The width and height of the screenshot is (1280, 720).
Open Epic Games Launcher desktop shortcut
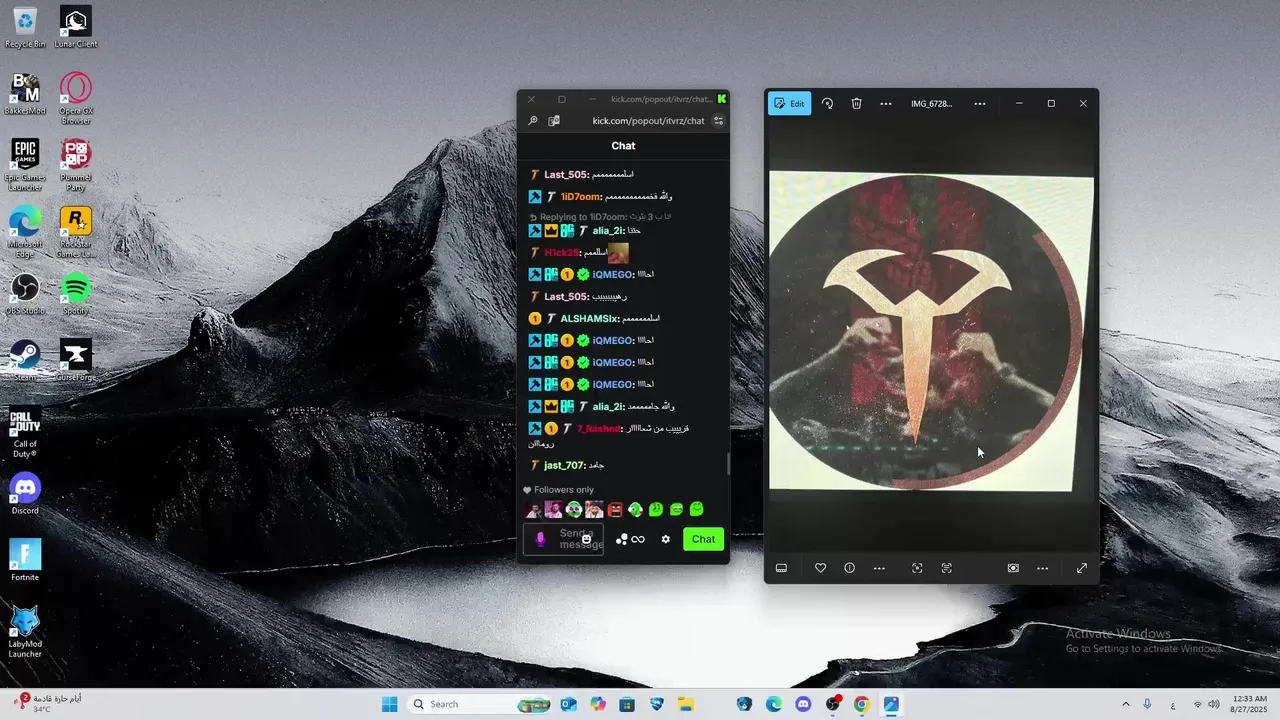[x=25, y=165]
